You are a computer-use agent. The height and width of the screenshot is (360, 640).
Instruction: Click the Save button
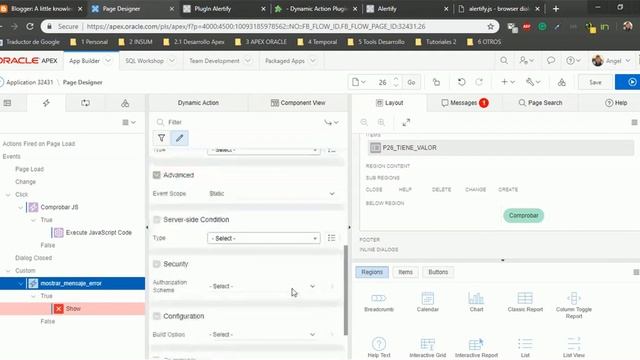595,82
